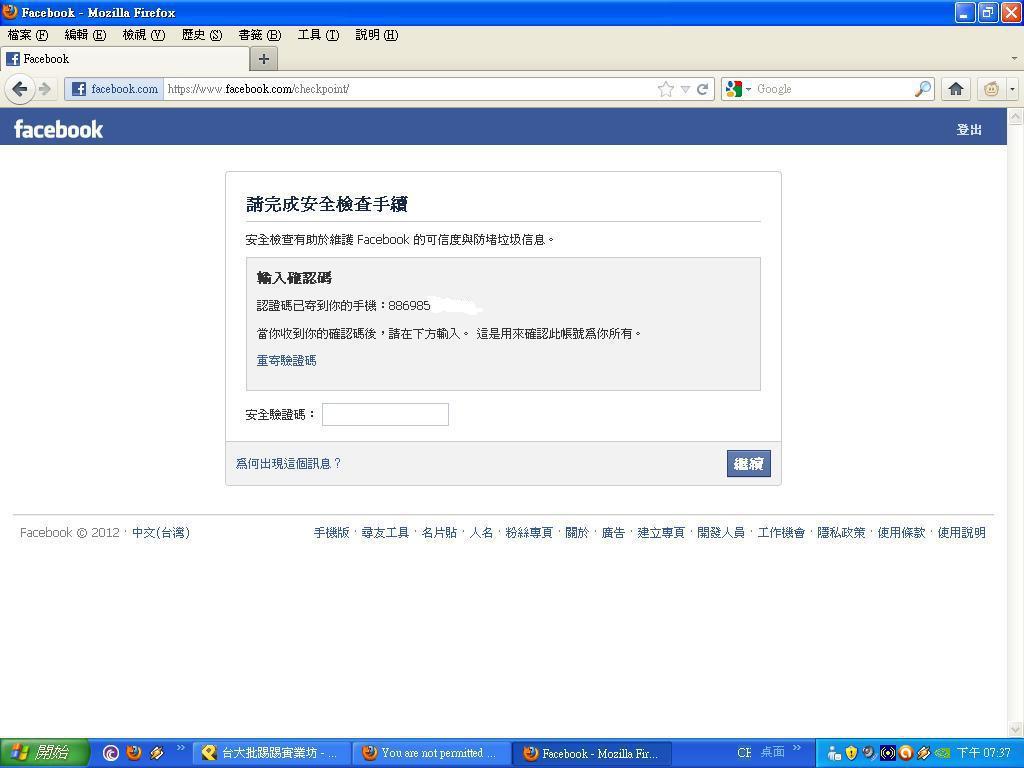Viewport: 1024px width, 768px height.
Task: Click the taskbar clock 下午 07:37
Action: [x=984, y=753]
